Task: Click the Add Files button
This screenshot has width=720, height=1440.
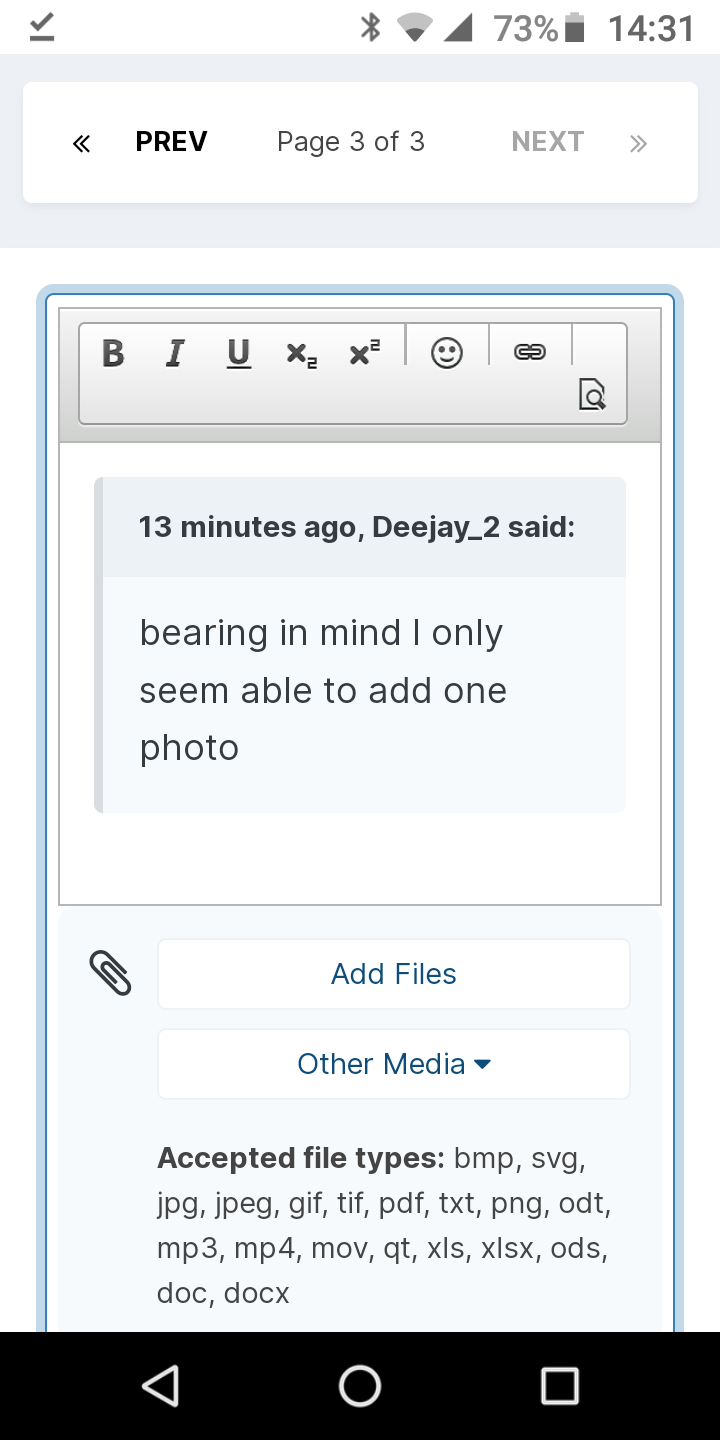Action: 394,974
